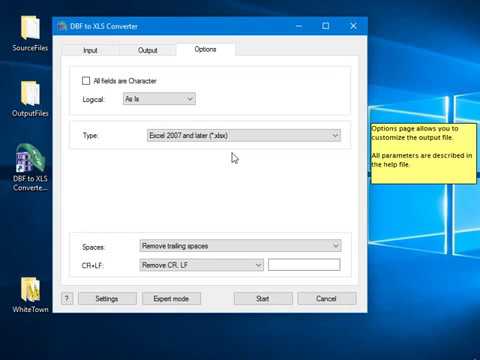Open the OutputFiles desktop folder icon
480x360 pixels.
30,99
